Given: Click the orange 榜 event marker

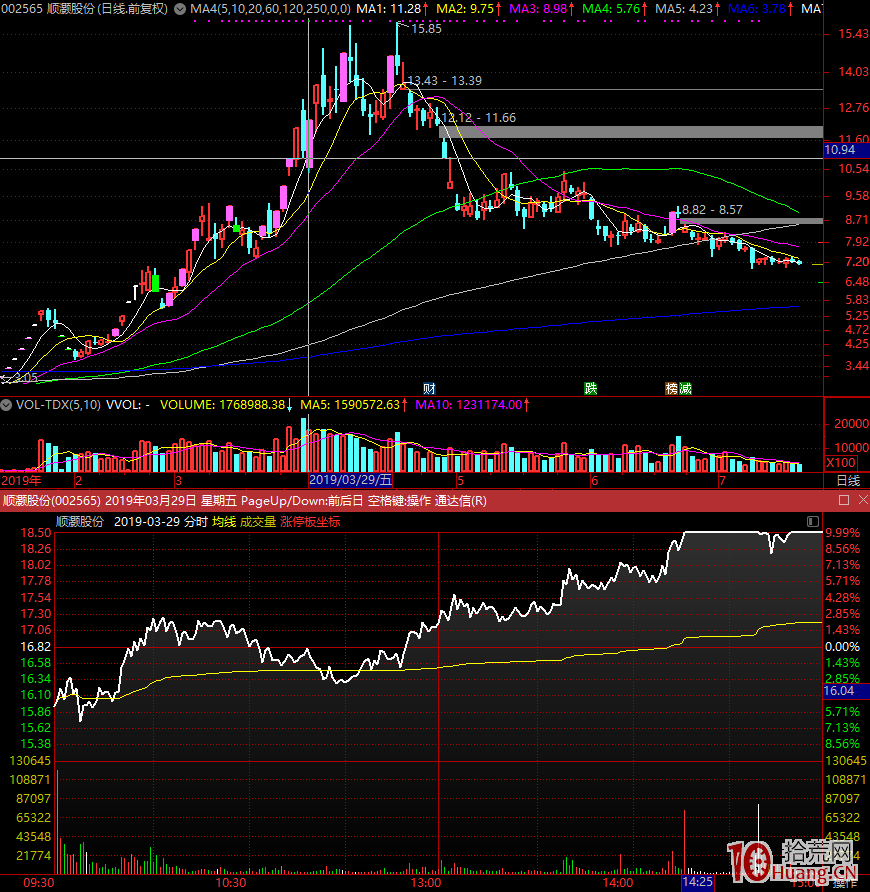Looking at the screenshot, I should coord(672,389).
